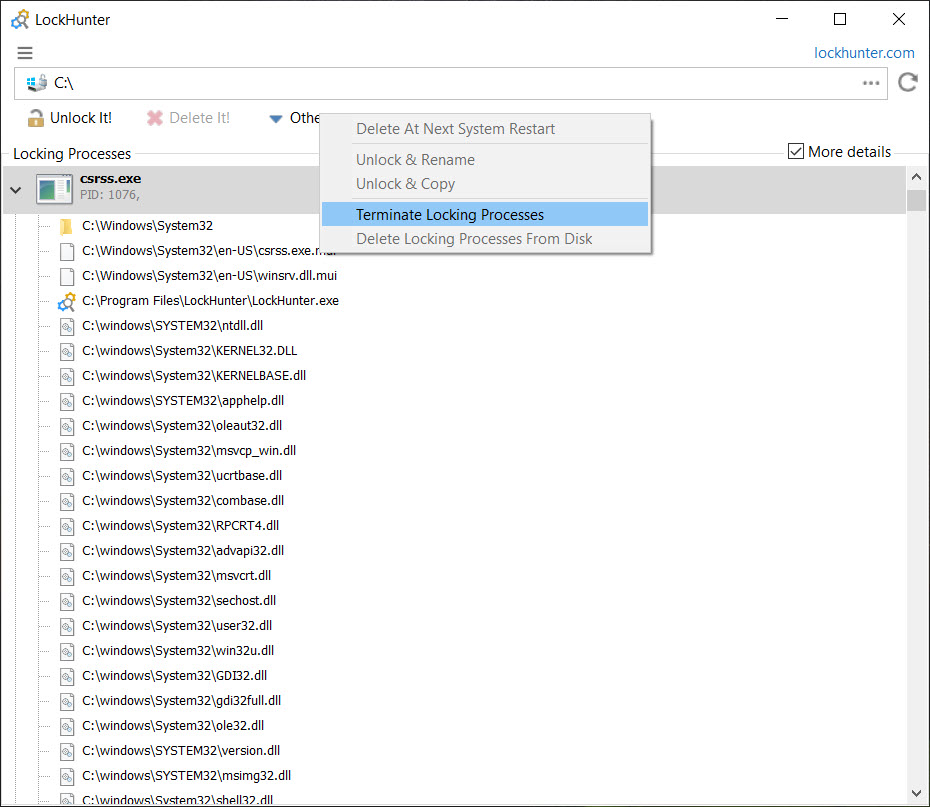930x807 pixels.
Task: Click the csrss.exe process icon
Action: click(54, 189)
